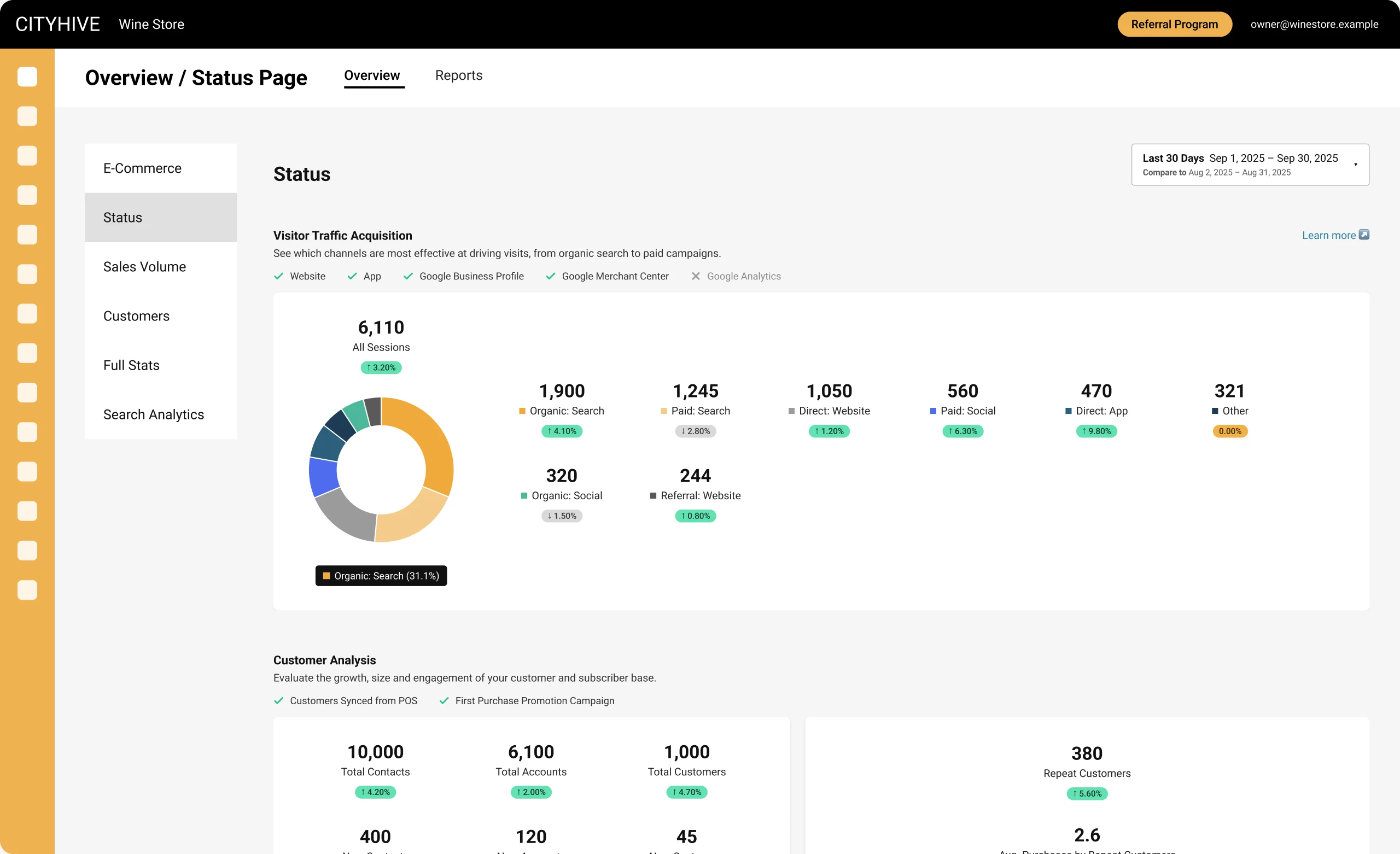Click the 3.20% badge under All Sessions
The width and height of the screenshot is (1400, 854).
381,367
